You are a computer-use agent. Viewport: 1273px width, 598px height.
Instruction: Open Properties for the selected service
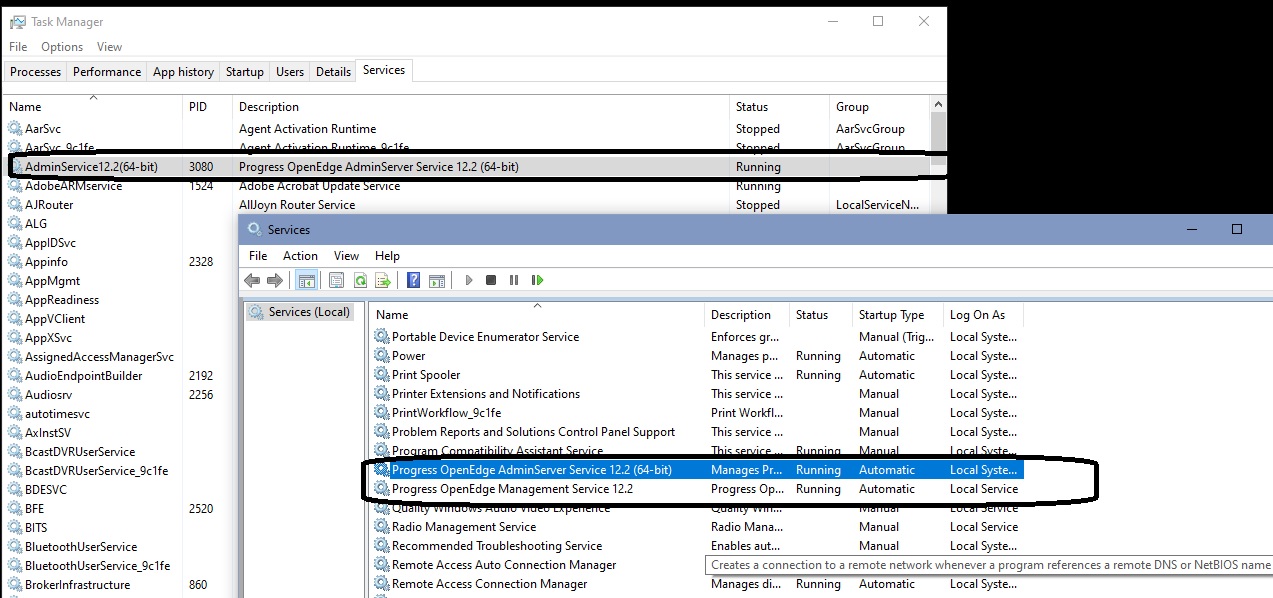pyautogui.click(x=331, y=280)
